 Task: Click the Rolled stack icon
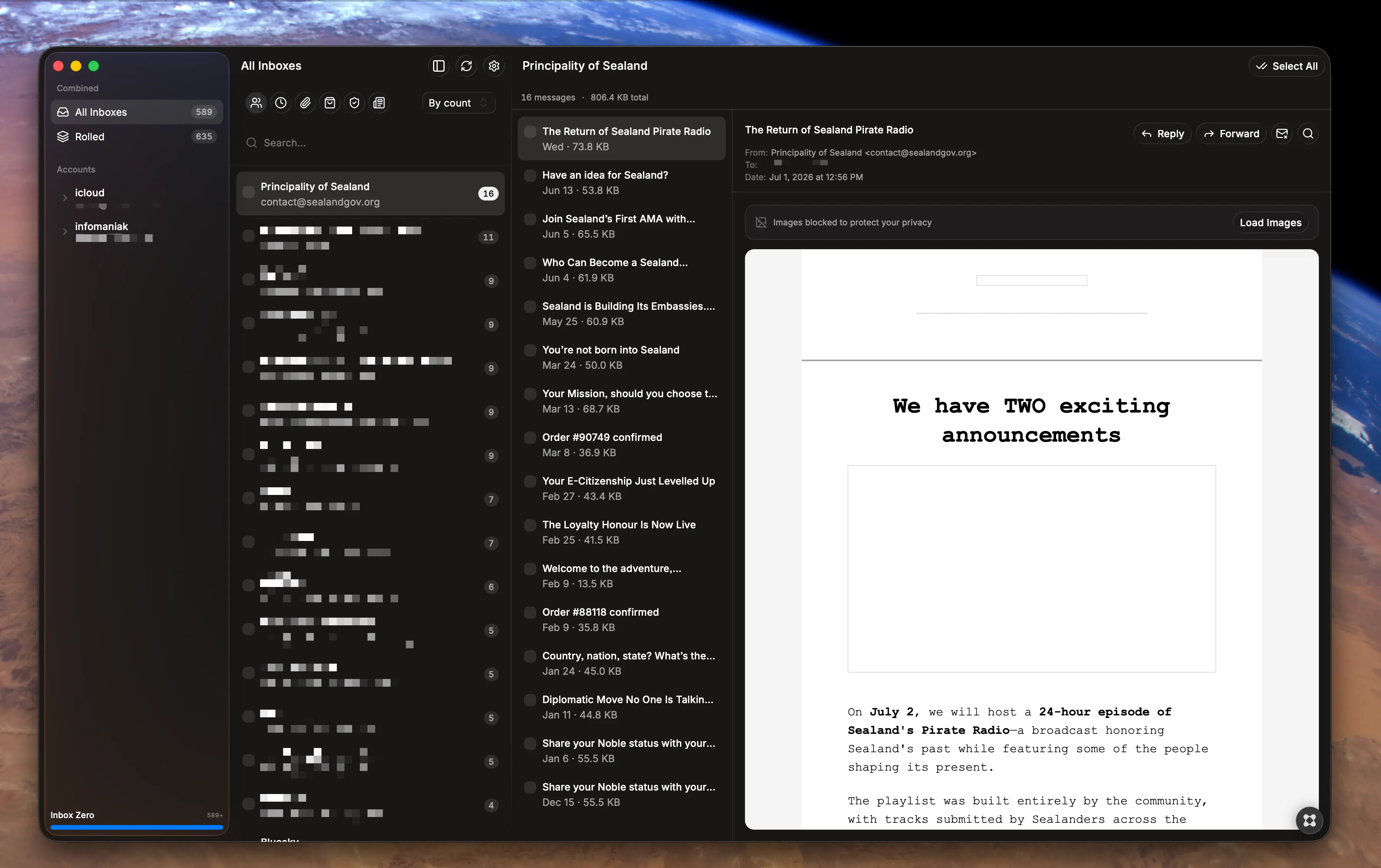pos(63,136)
